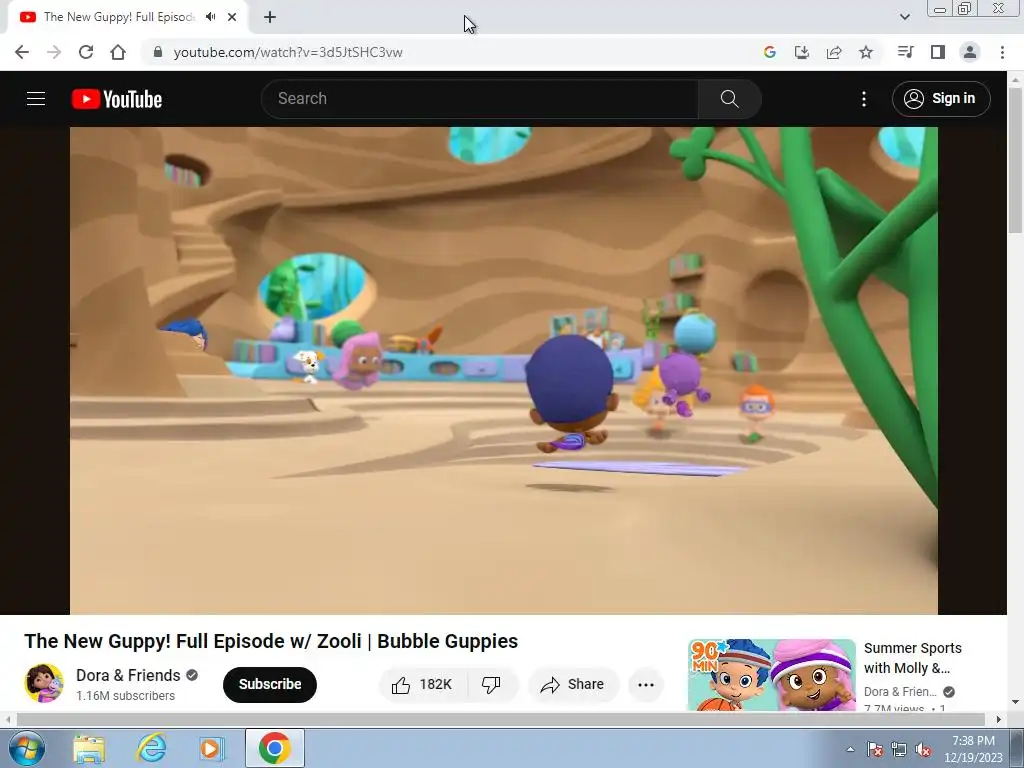Click the Google icon in address bar

pyautogui.click(x=770, y=52)
